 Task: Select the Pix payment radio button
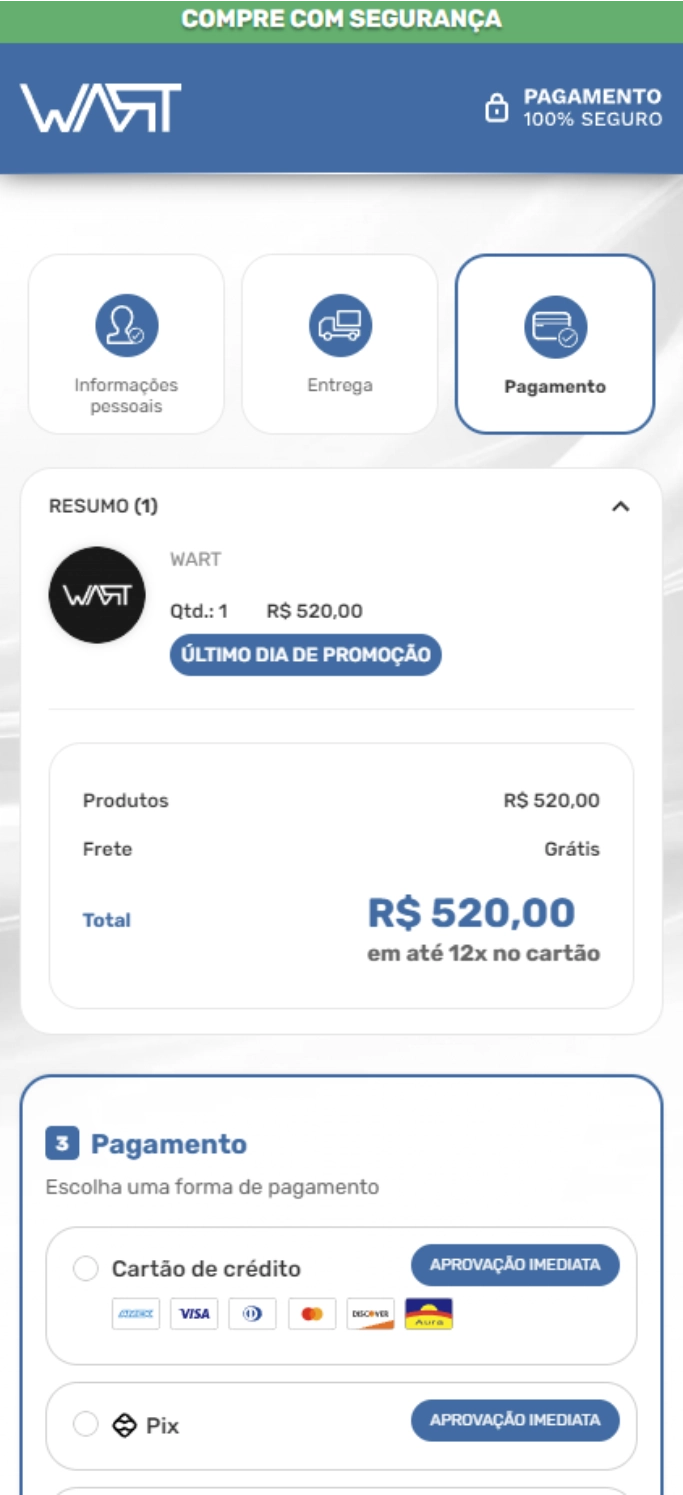(86, 1425)
